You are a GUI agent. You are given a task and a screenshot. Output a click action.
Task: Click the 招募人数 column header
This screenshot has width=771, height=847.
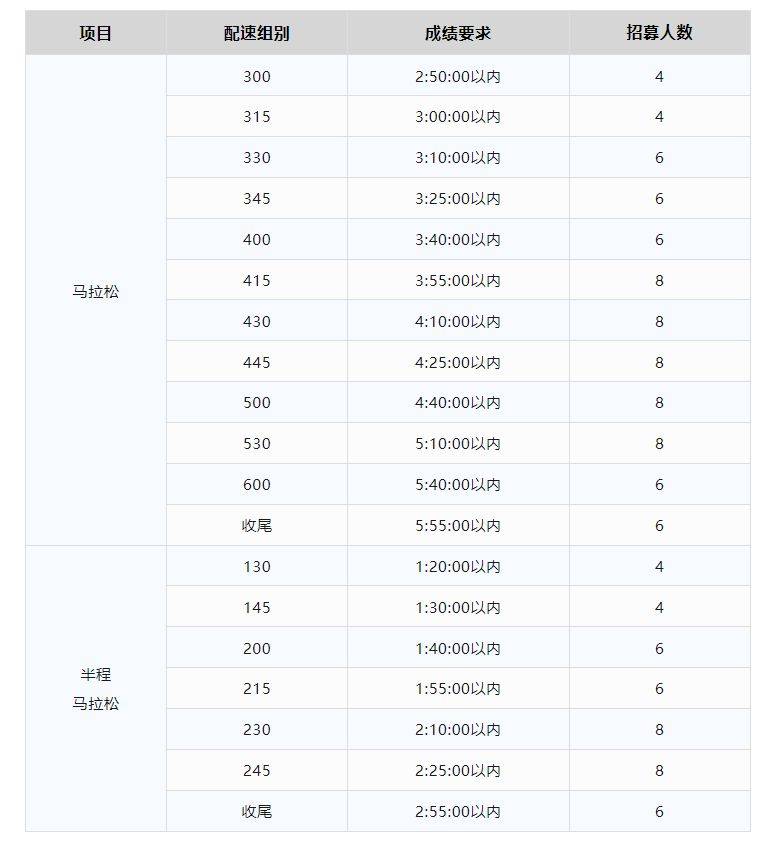click(659, 33)
